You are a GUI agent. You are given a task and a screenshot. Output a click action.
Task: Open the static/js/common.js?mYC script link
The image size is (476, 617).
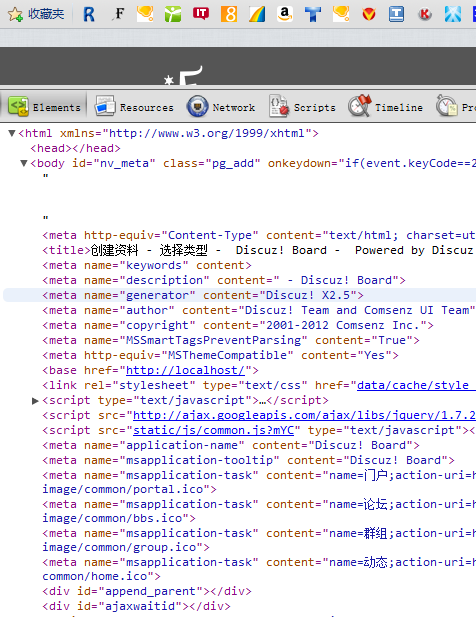pyautogui.click(x=213, y=430)
